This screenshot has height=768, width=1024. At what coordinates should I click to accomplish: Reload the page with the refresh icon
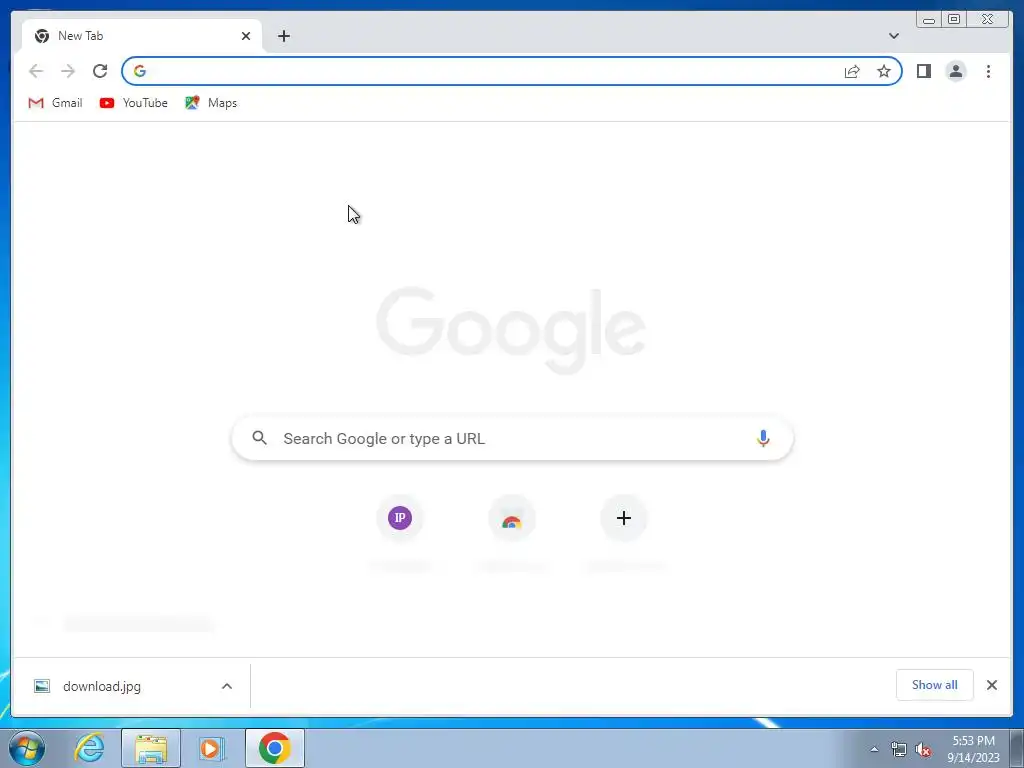[100, 71]
